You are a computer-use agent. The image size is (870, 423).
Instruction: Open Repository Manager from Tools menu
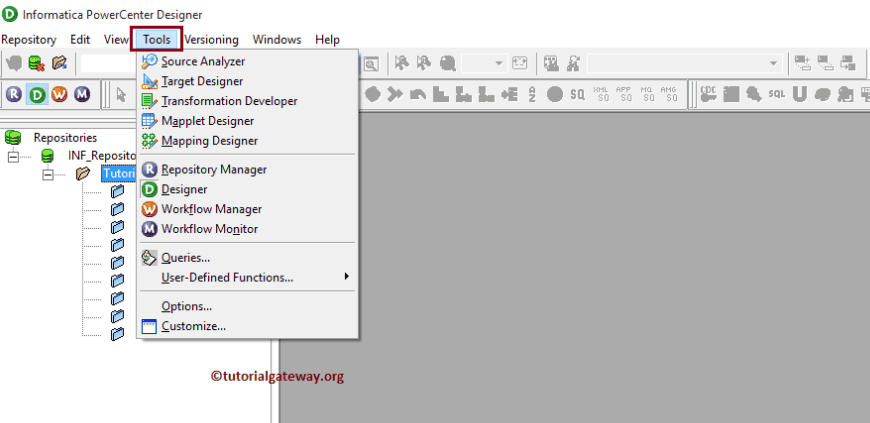coord(248,169)
